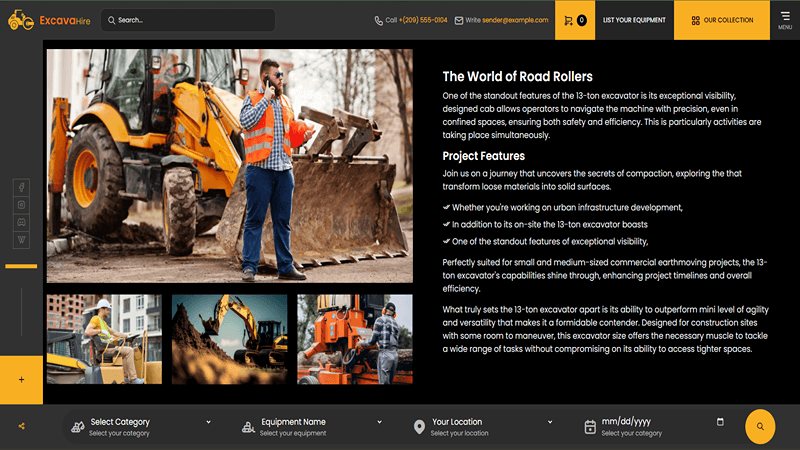Click the phone icon beside Call
The image size is (800, 450).
pyautogui.click(x=379, y=20)
